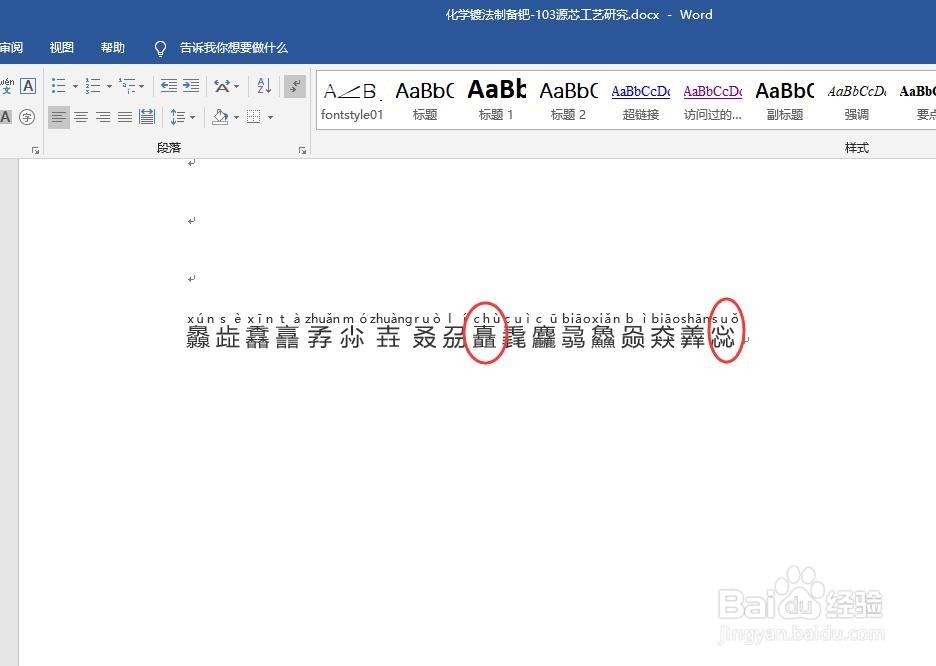The height and width of the screenshot is (666, 936).
Task: Apply numbered list formatting
Action: [92, 86]
